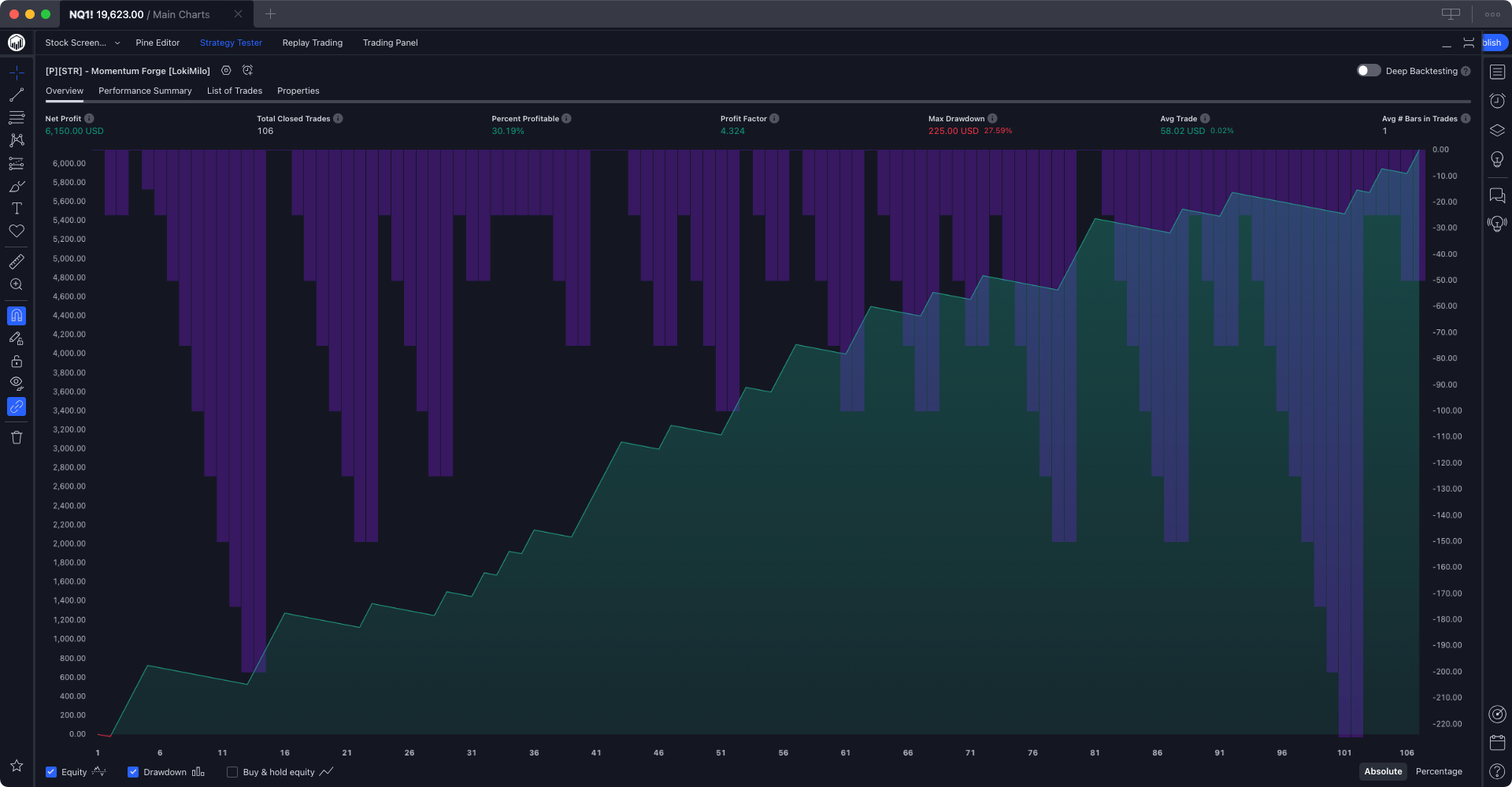
Task: Switch to the Strategy Tester tab
Action: pos(231,43)
